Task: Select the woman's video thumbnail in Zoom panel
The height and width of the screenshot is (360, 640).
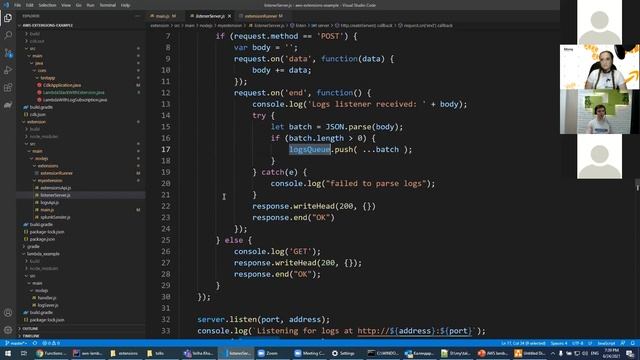Action: pos(599,67)
